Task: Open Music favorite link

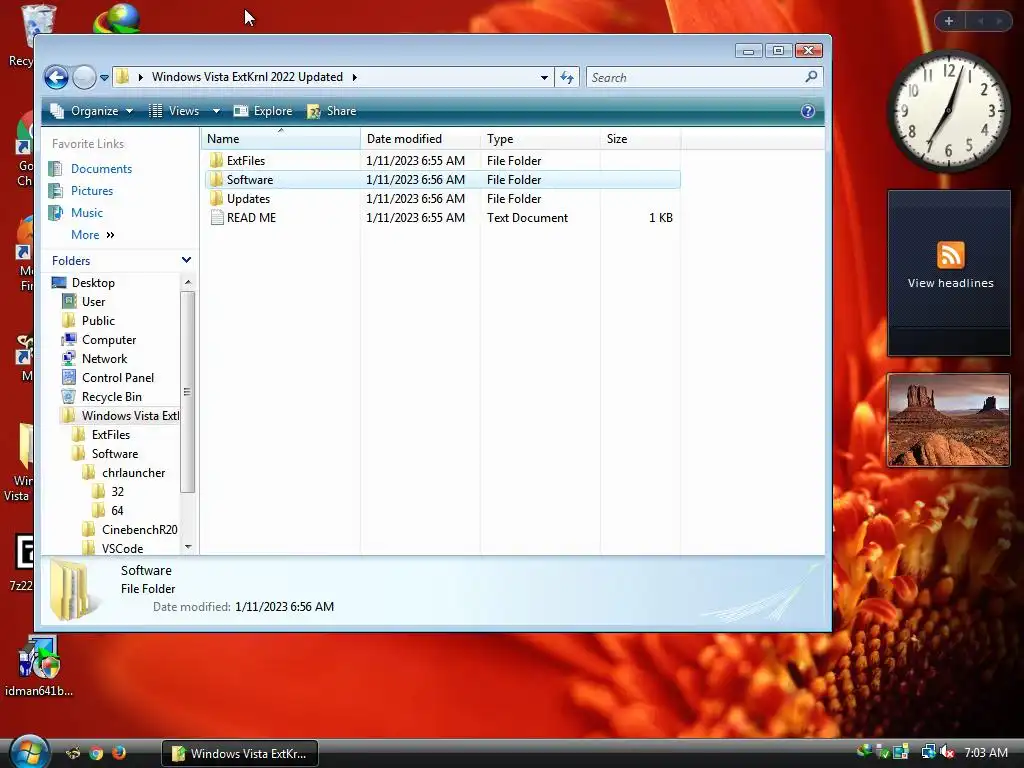Action: point(86,213)
